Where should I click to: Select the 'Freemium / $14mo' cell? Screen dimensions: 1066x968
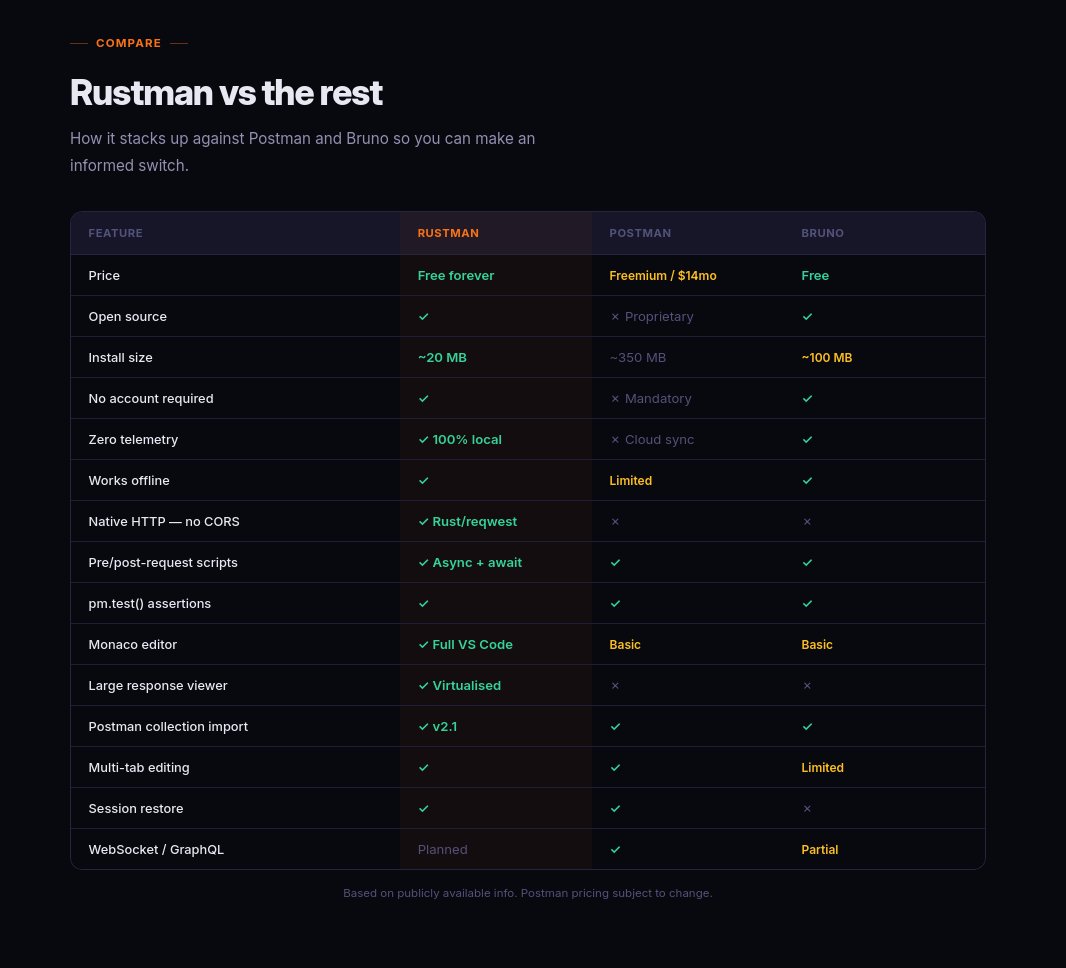coord(663,275)
